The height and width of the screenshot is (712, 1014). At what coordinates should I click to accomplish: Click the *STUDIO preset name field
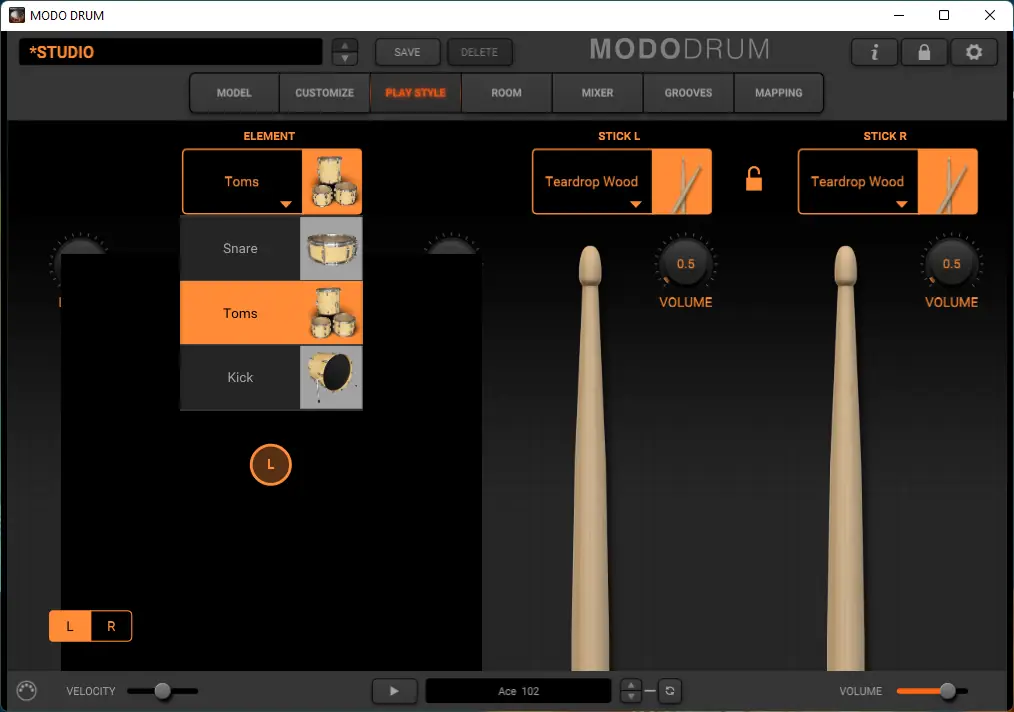(171, 52)
